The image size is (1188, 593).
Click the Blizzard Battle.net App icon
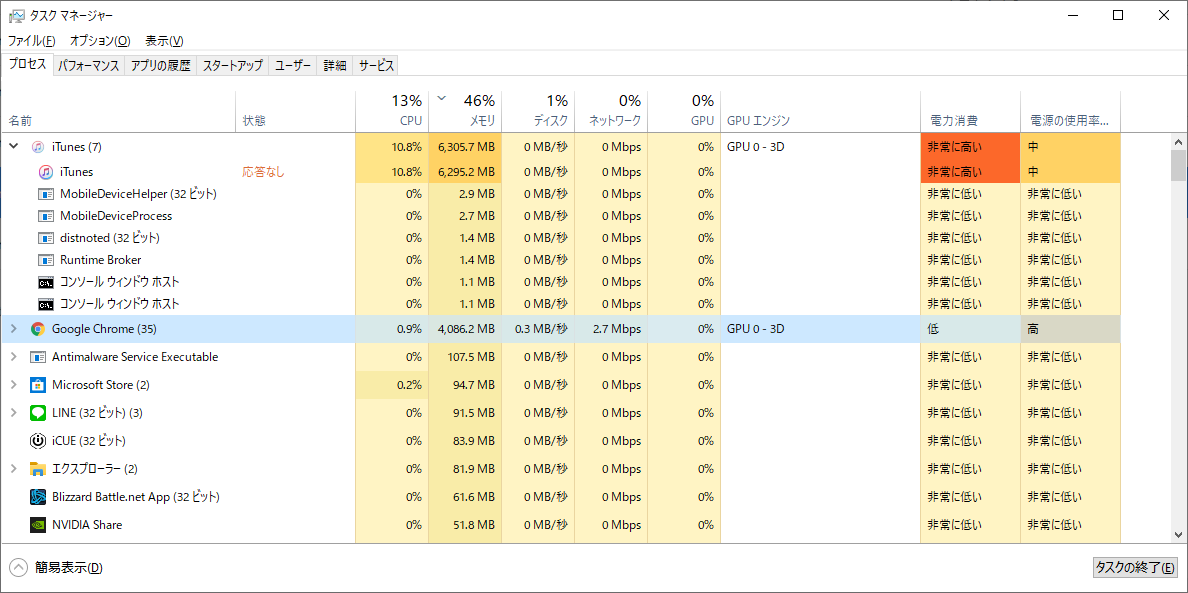pyautogui.click(x=38, y=497)
